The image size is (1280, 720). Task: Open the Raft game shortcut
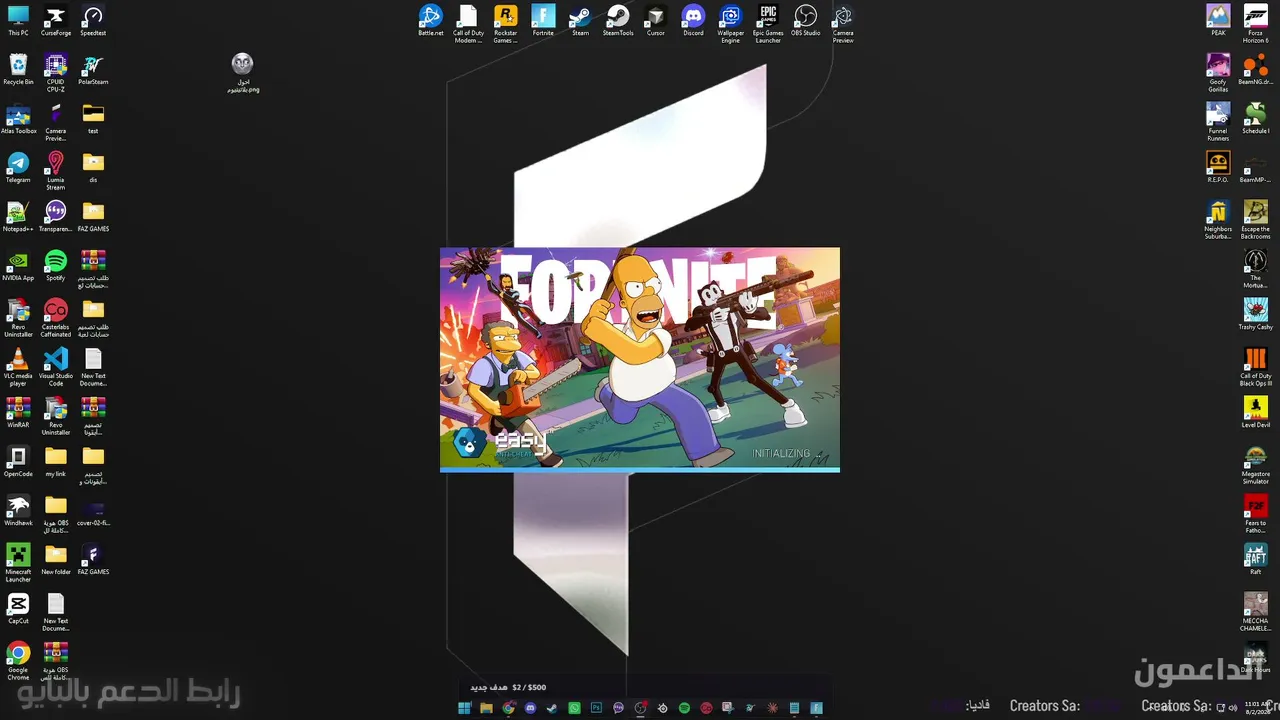(1255, 560)
